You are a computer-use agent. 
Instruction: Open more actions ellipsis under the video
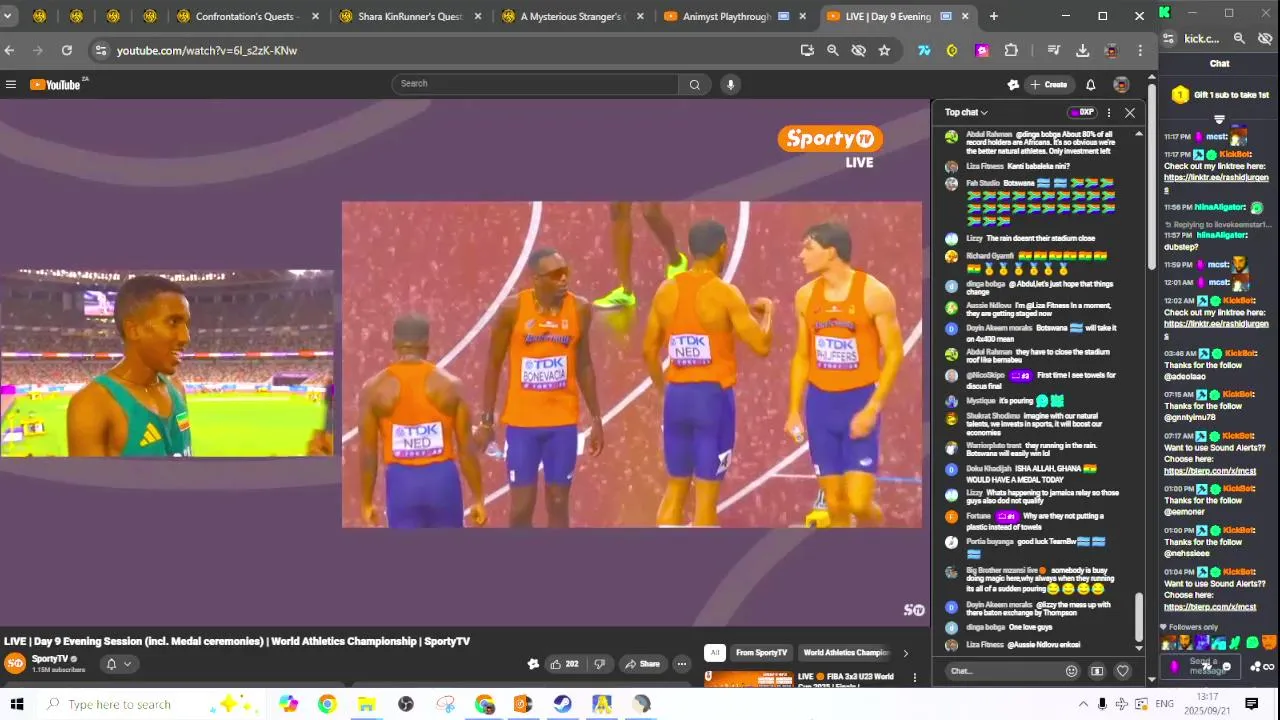tap(682, 664)
